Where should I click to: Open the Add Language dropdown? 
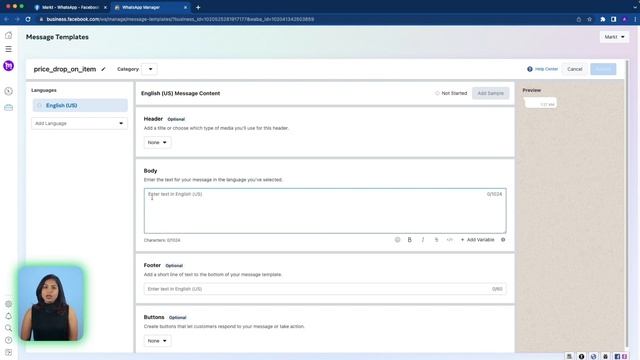point(79,123)
